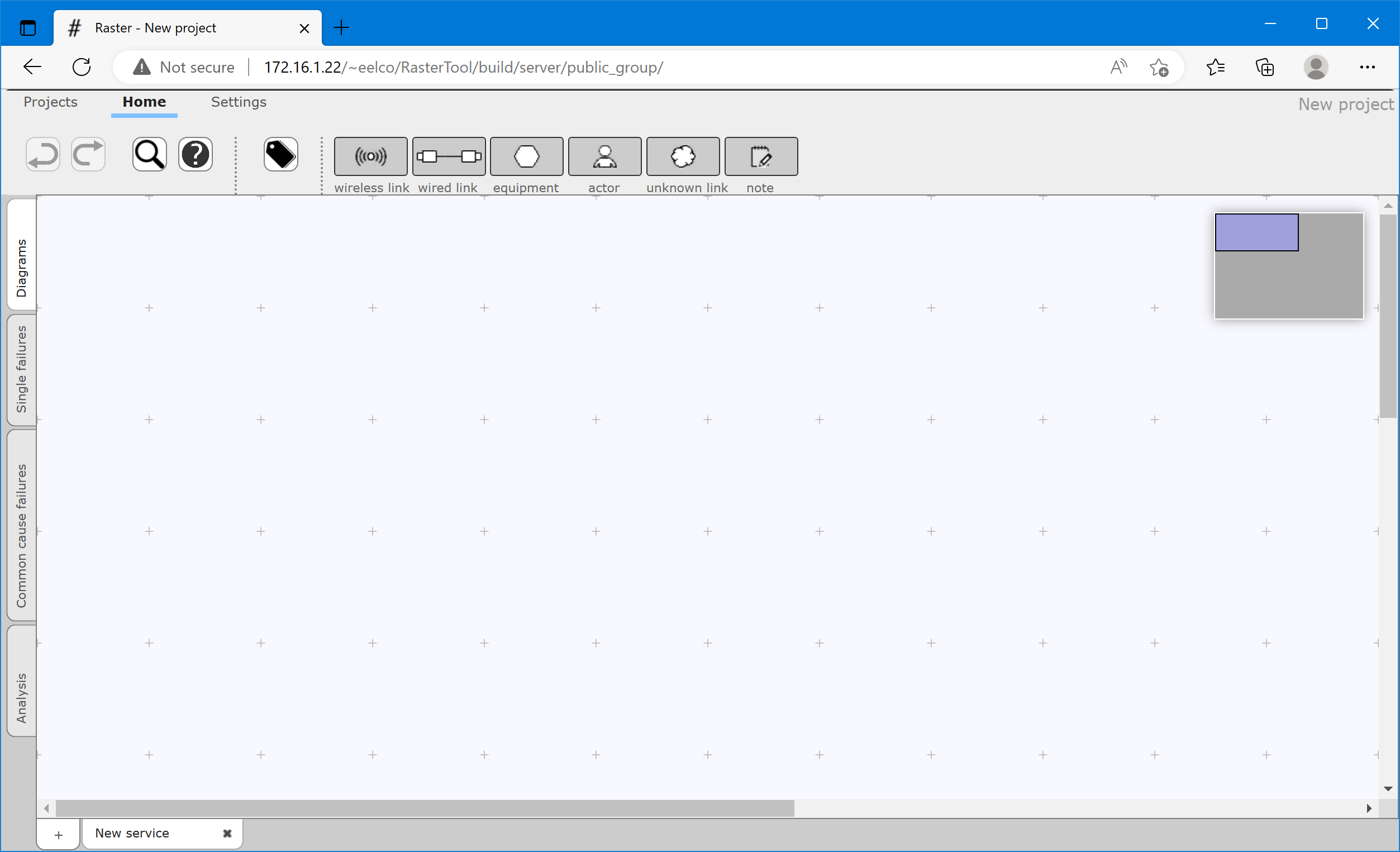Open the Collections icon
Image resolution: width=1400 pixels, height=852 pixels.
(x=1265, y=67)
